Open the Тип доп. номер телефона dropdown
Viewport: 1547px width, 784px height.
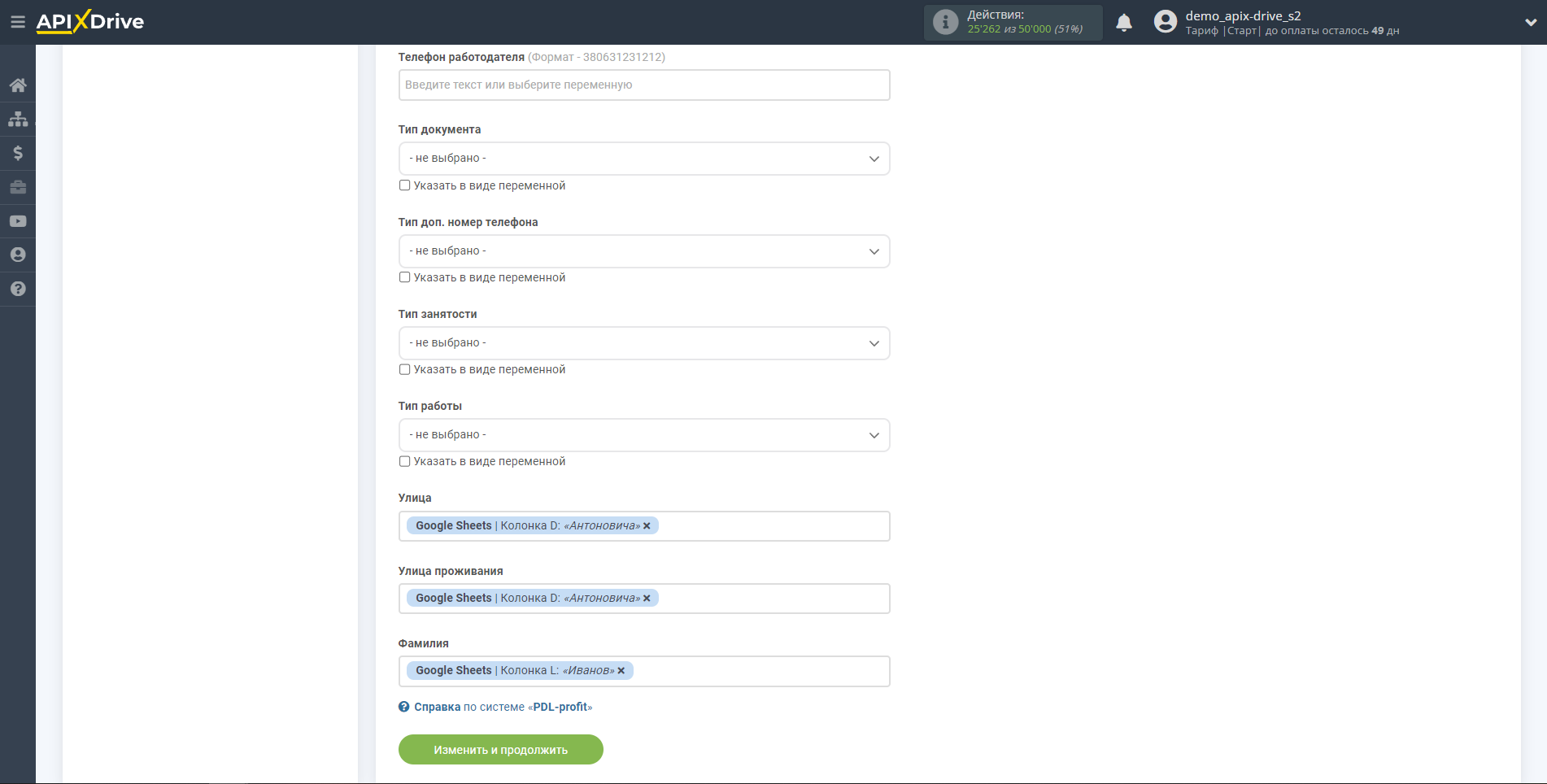click(x=644, y=251)
